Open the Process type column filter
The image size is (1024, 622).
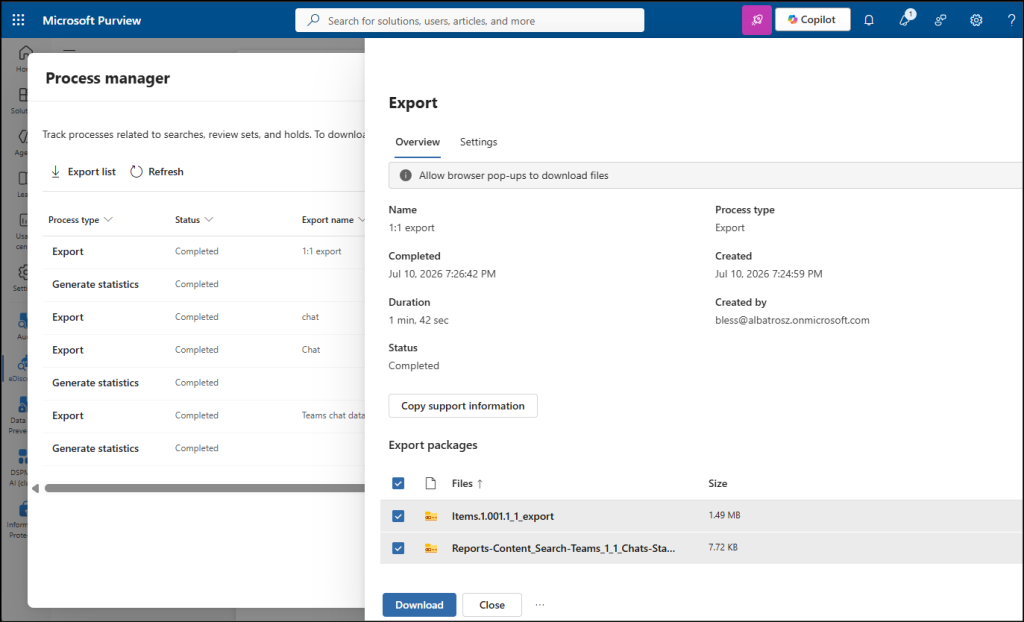pos(108,220)
